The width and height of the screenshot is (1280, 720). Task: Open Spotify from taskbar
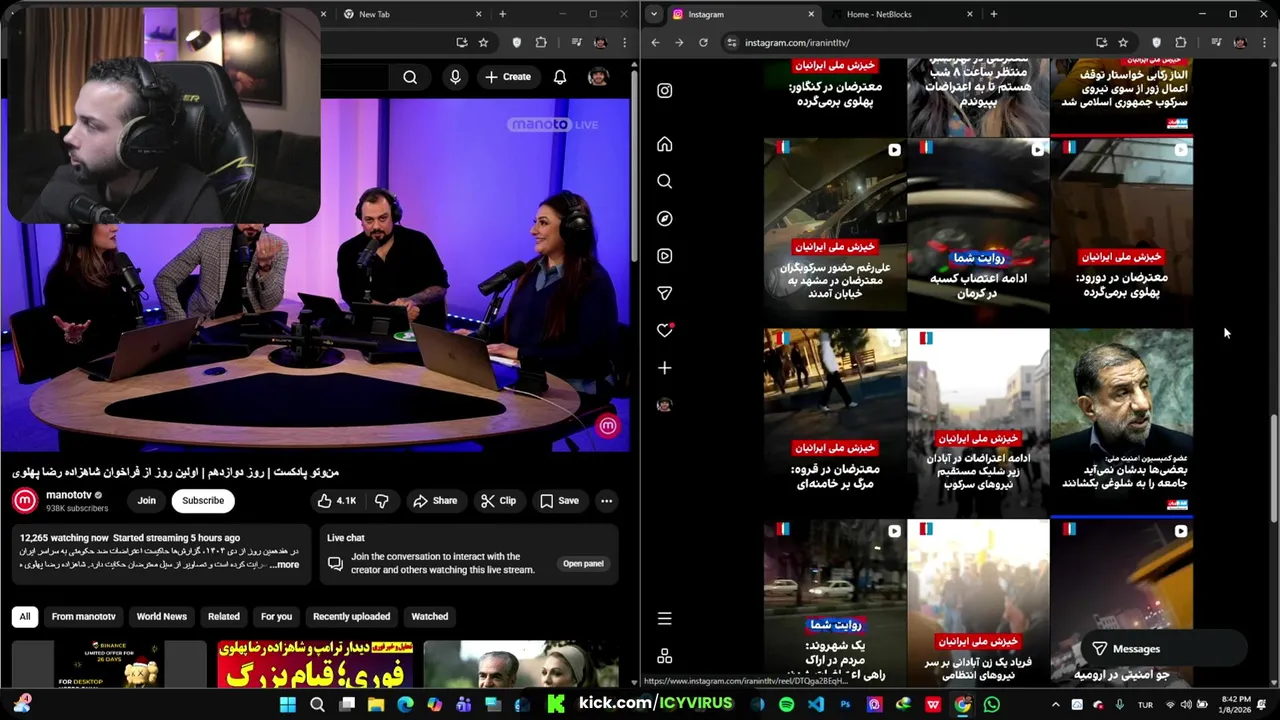(787, 705)
